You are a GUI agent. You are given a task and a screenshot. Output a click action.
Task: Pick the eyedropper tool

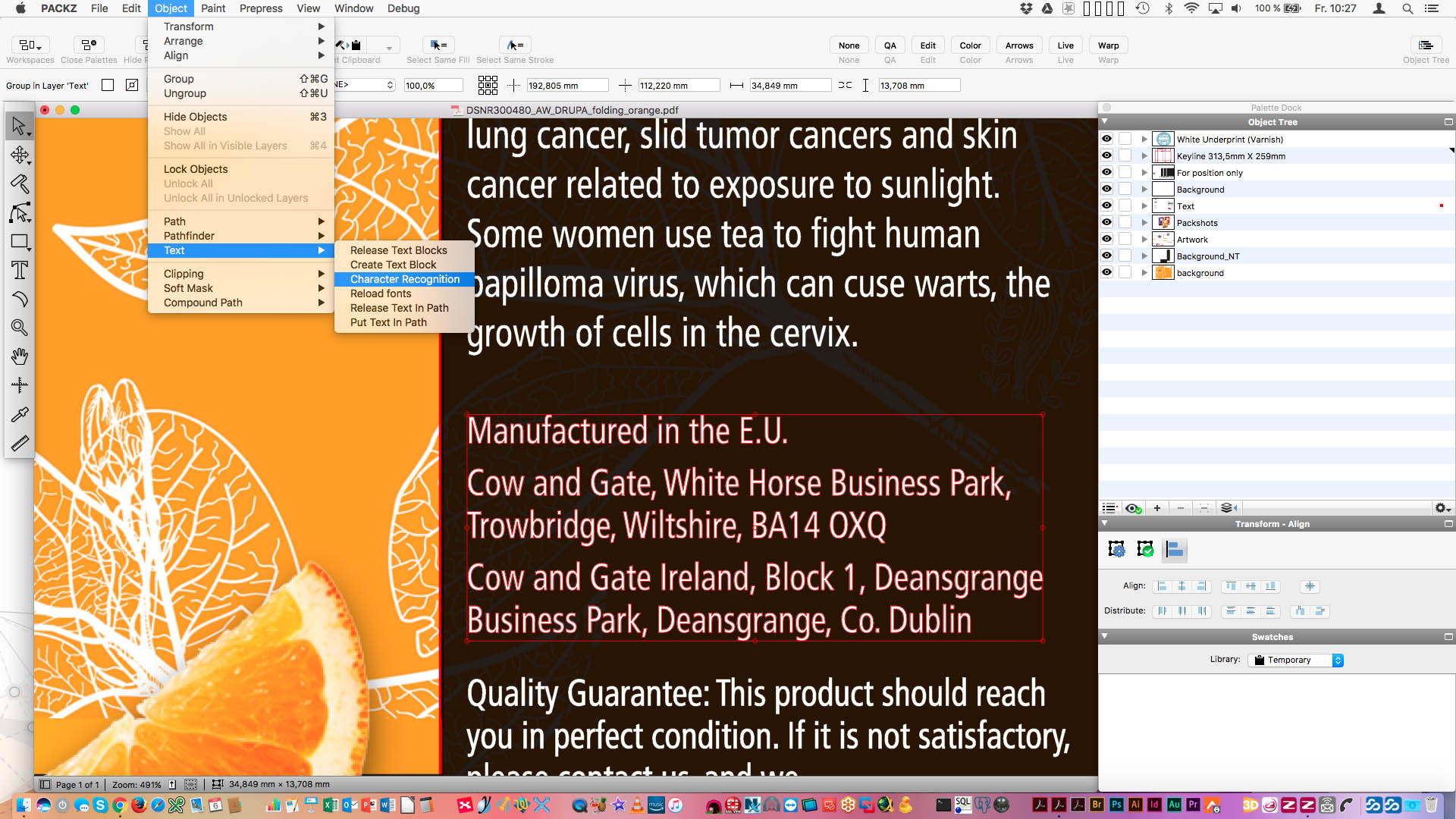pyautogui.click(x=19, y=415)
